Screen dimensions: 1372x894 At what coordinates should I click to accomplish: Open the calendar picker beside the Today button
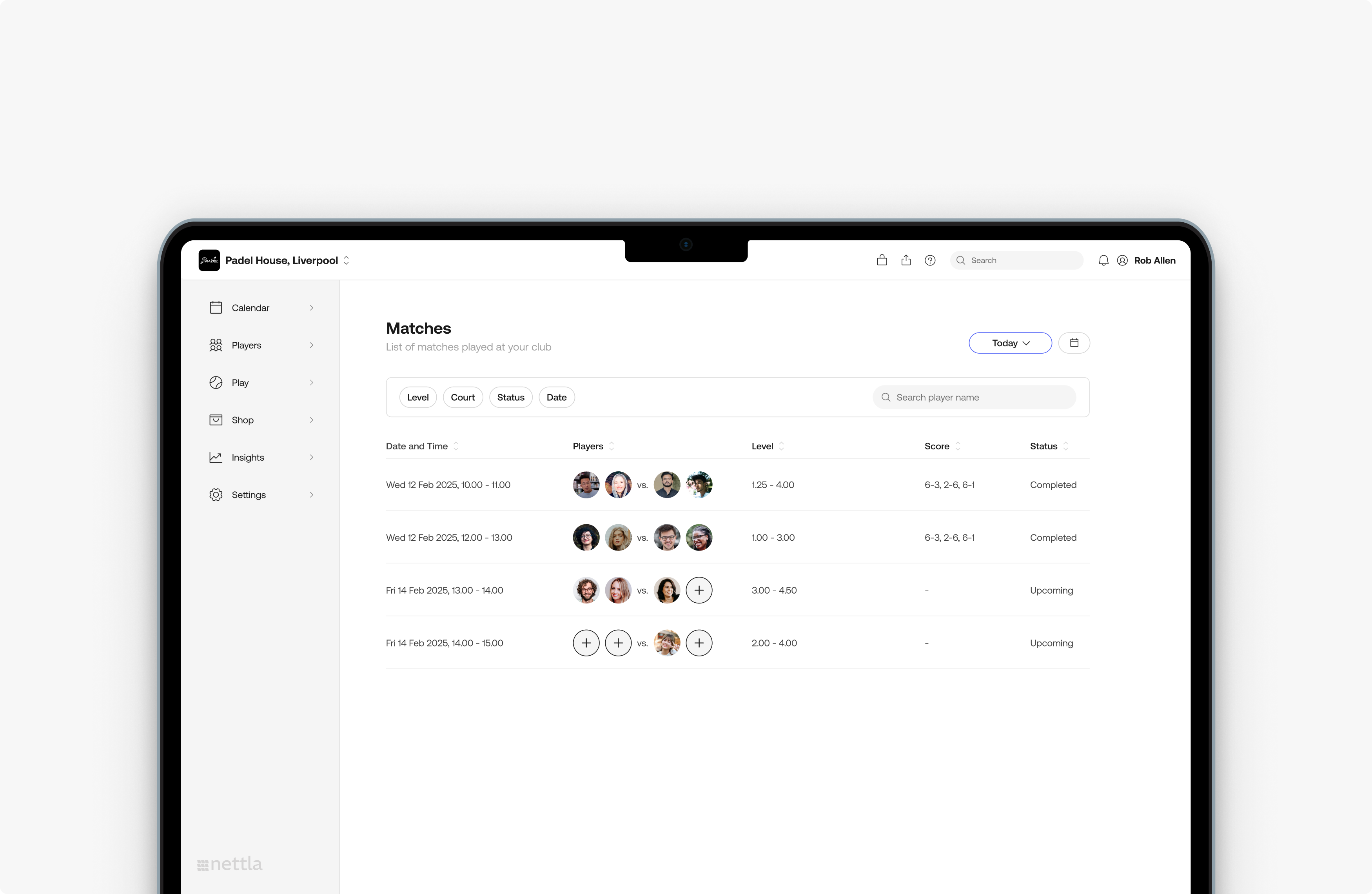1074,343
